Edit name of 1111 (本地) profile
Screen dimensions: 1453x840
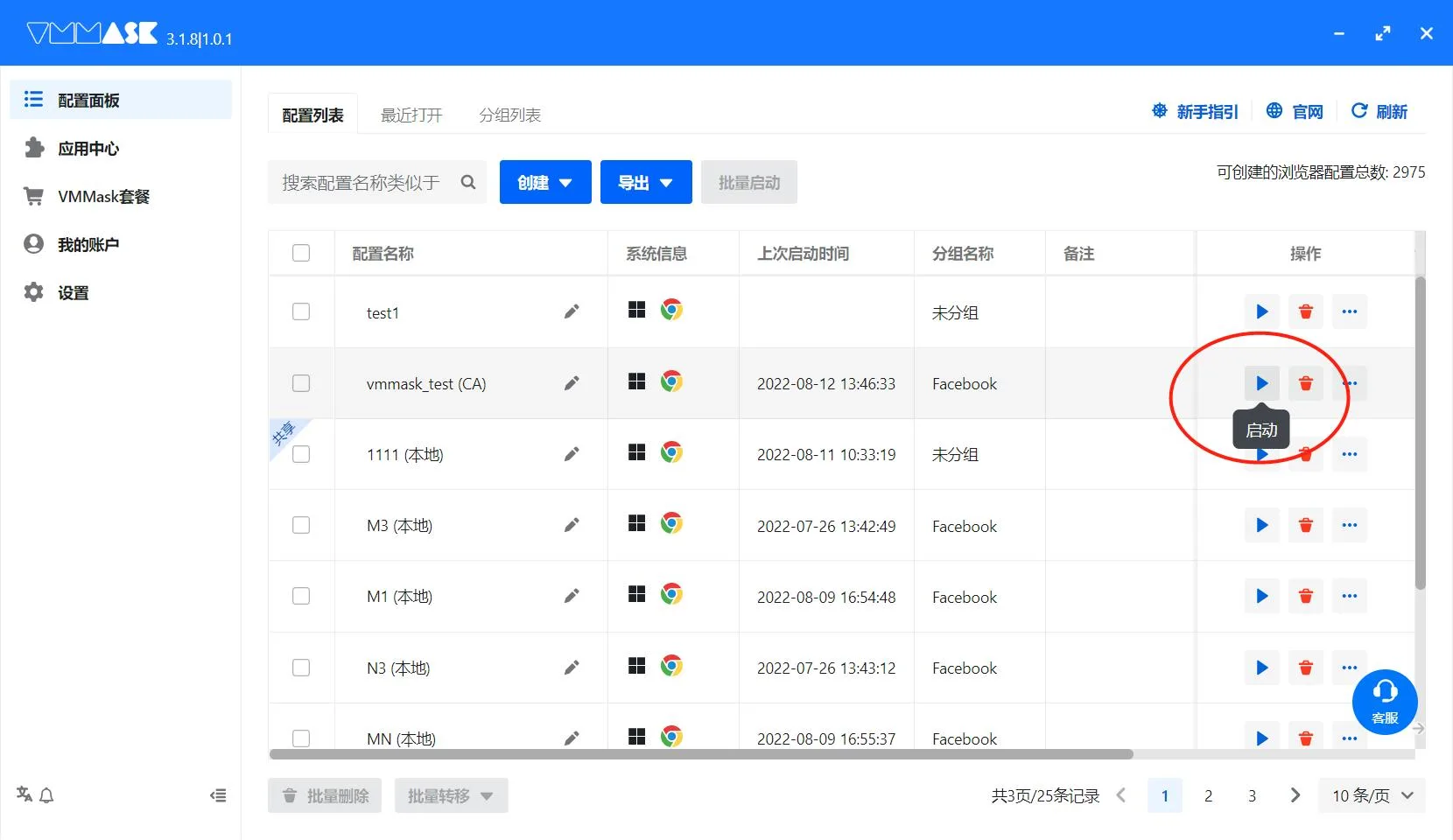click(x=572, y=454)
